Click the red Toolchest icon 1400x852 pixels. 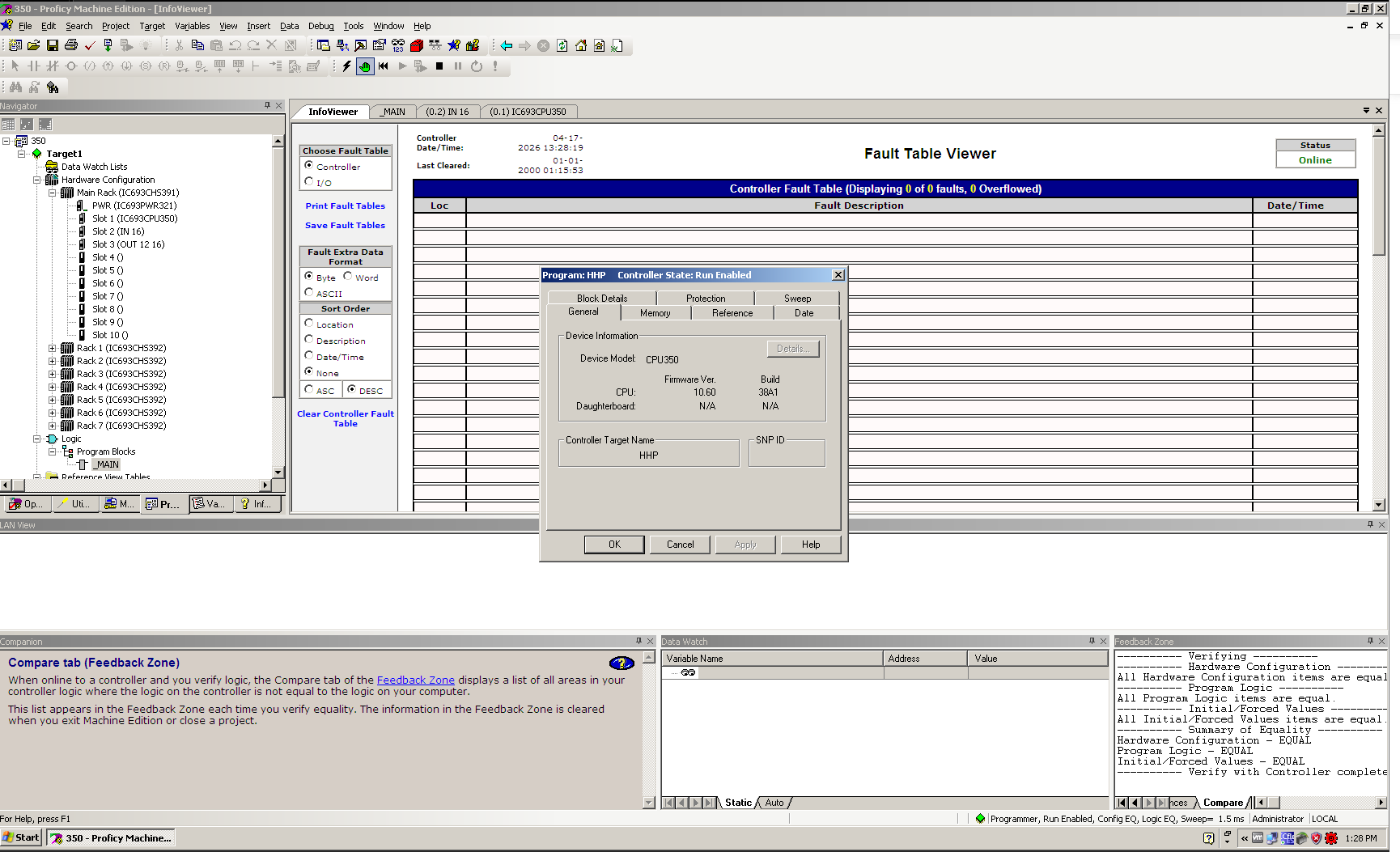point(417,45)
